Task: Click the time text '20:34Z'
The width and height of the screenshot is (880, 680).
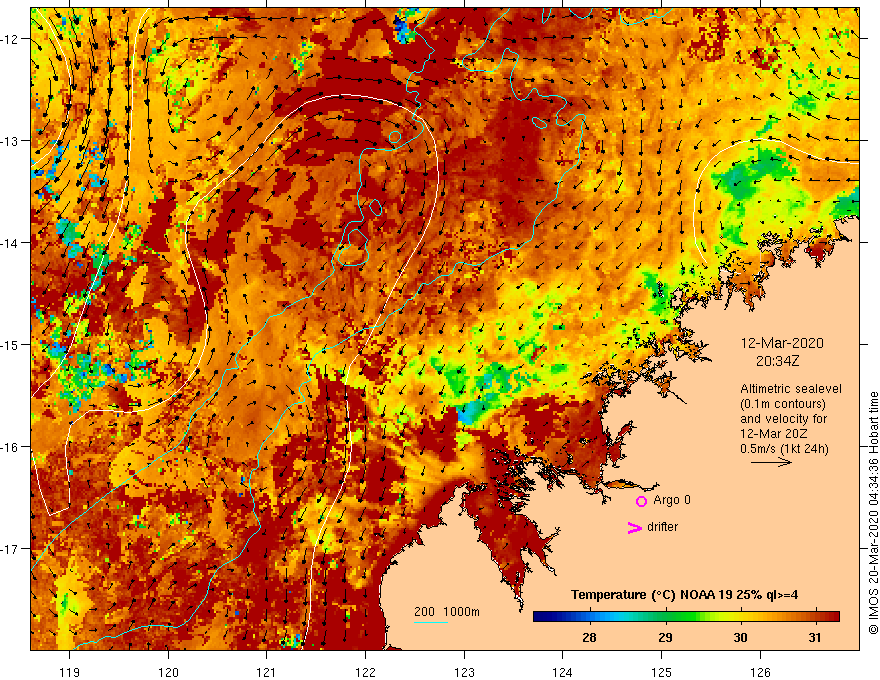Action: 777,361
